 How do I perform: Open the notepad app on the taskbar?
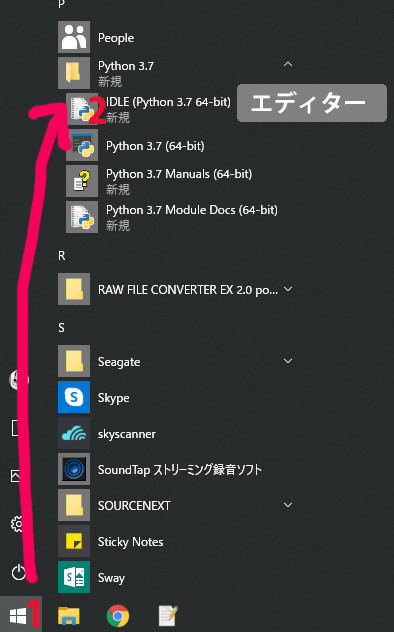point(168,615)
